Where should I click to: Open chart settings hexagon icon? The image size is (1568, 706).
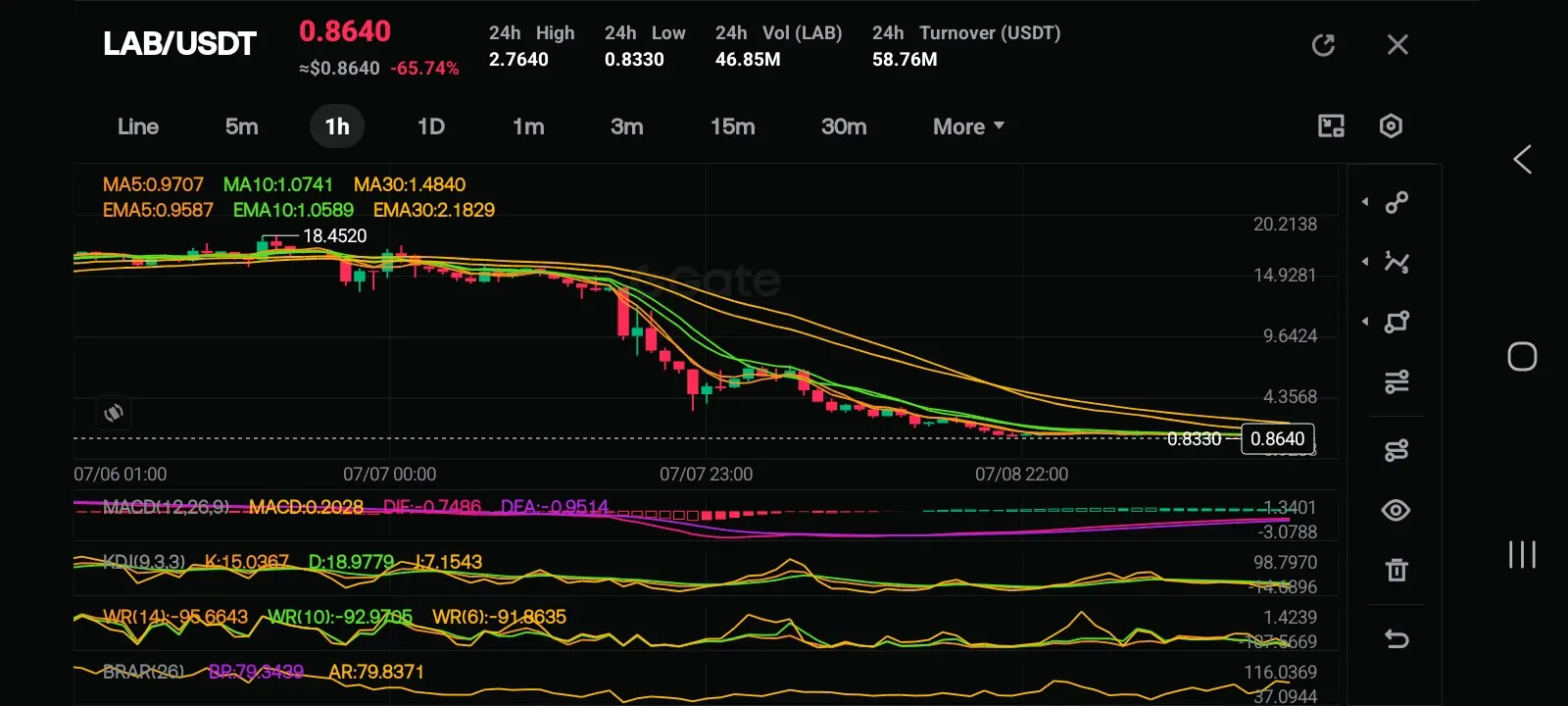pyautogui.click(x=1391, y=126)
